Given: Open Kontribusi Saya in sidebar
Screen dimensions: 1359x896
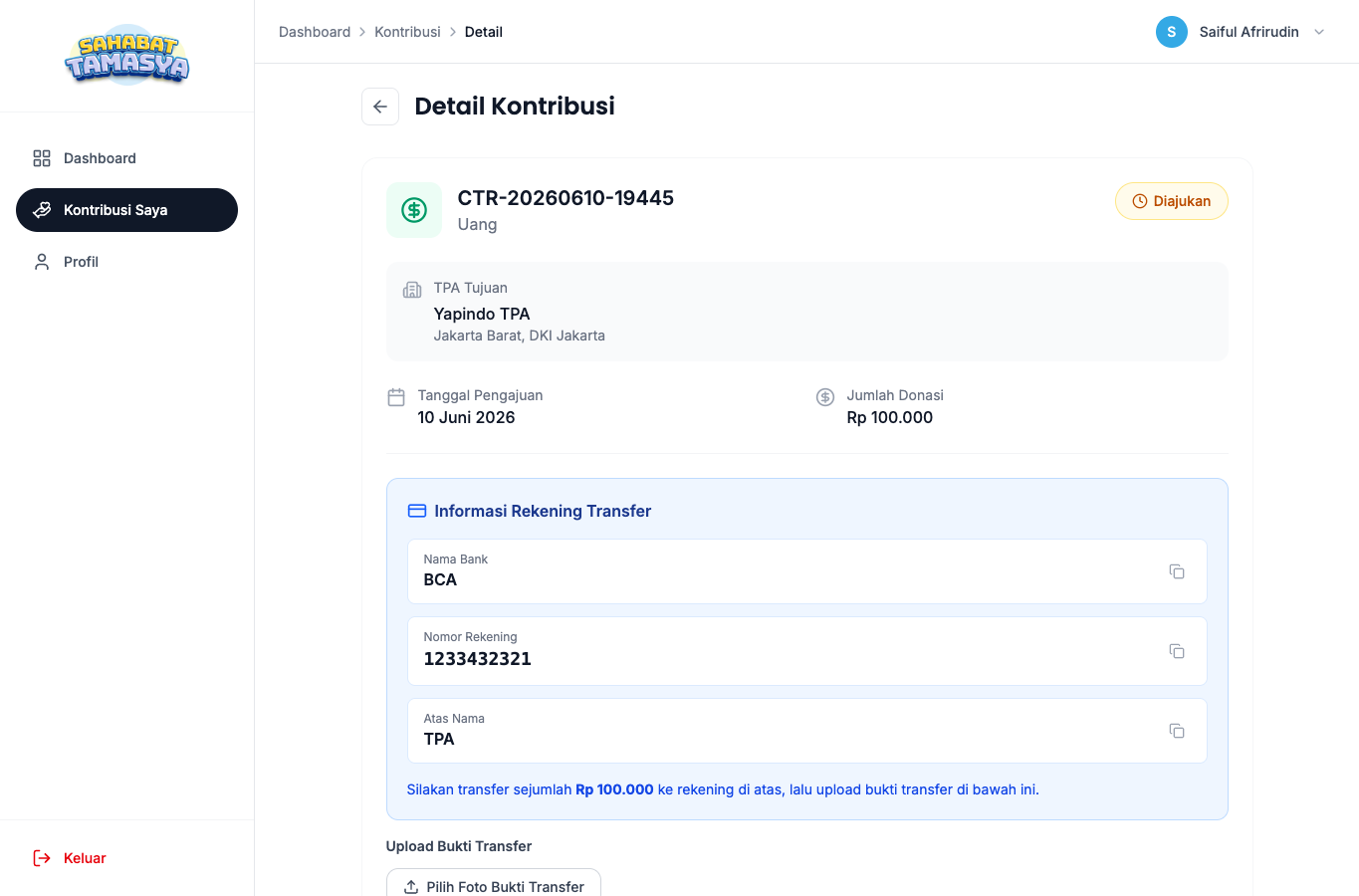Looking at the screenshot, I should point(126,210).
